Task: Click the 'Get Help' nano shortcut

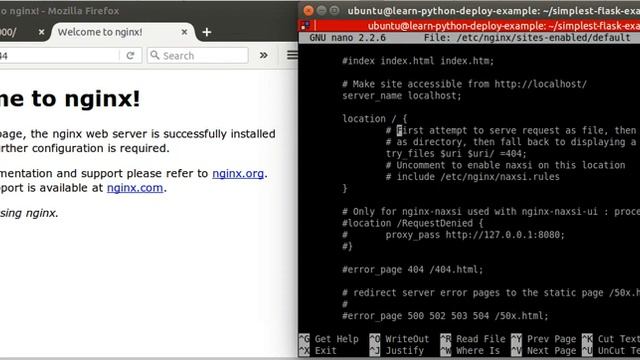Action: [x=329, y=339]
